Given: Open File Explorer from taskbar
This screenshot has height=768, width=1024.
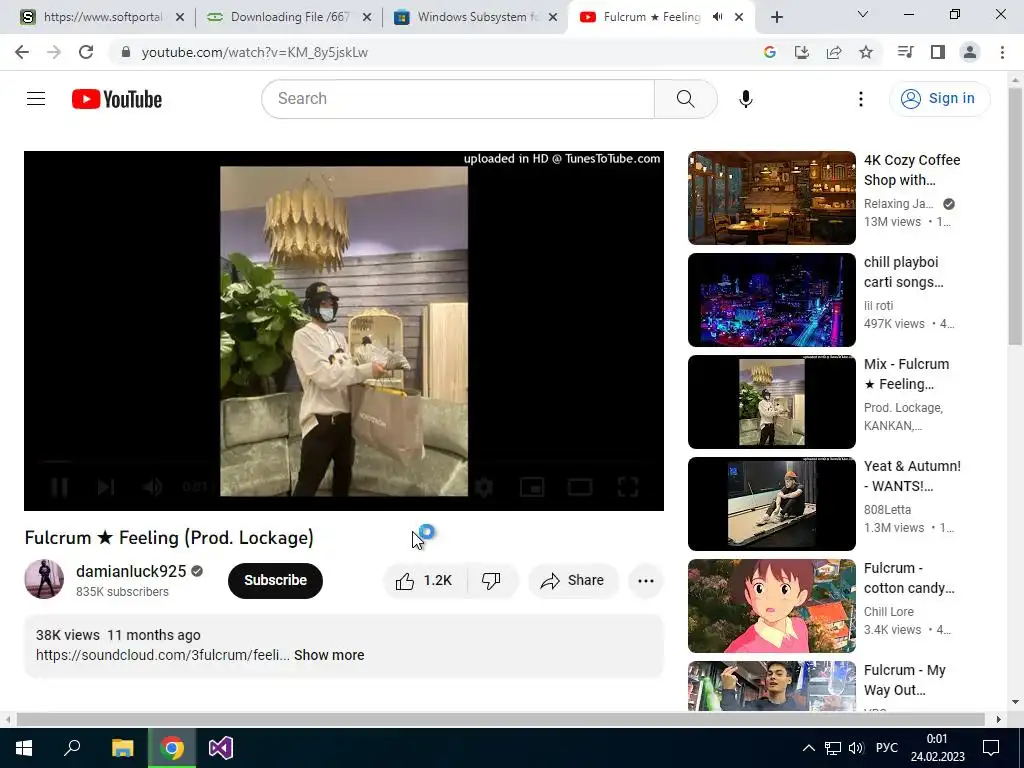Looking at the screenshot, I should (x=122, y=748).
